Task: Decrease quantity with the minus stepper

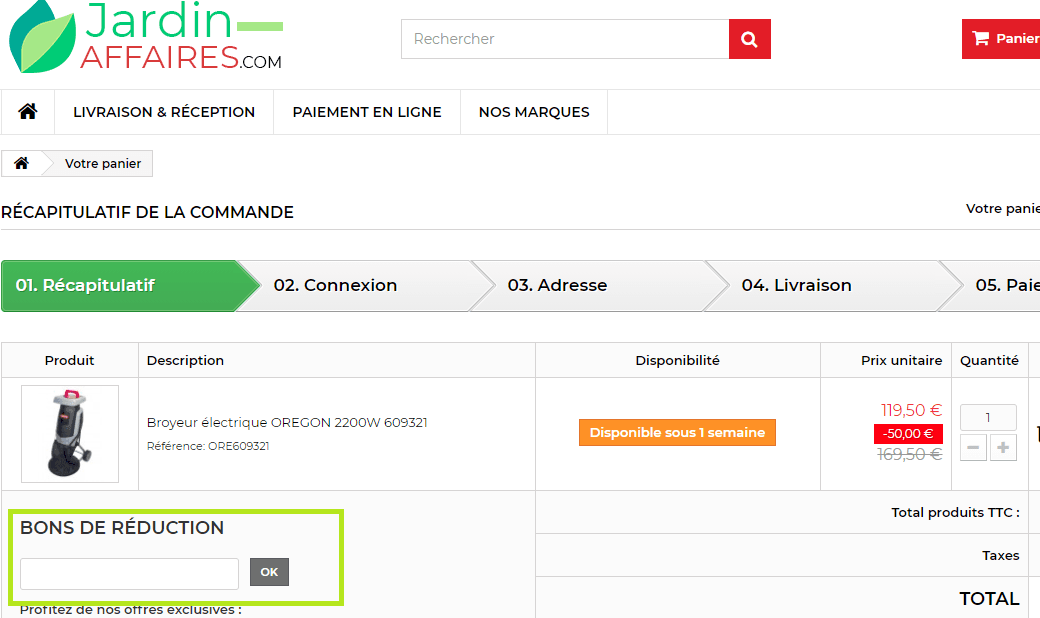Action: [x=972, y=447]
